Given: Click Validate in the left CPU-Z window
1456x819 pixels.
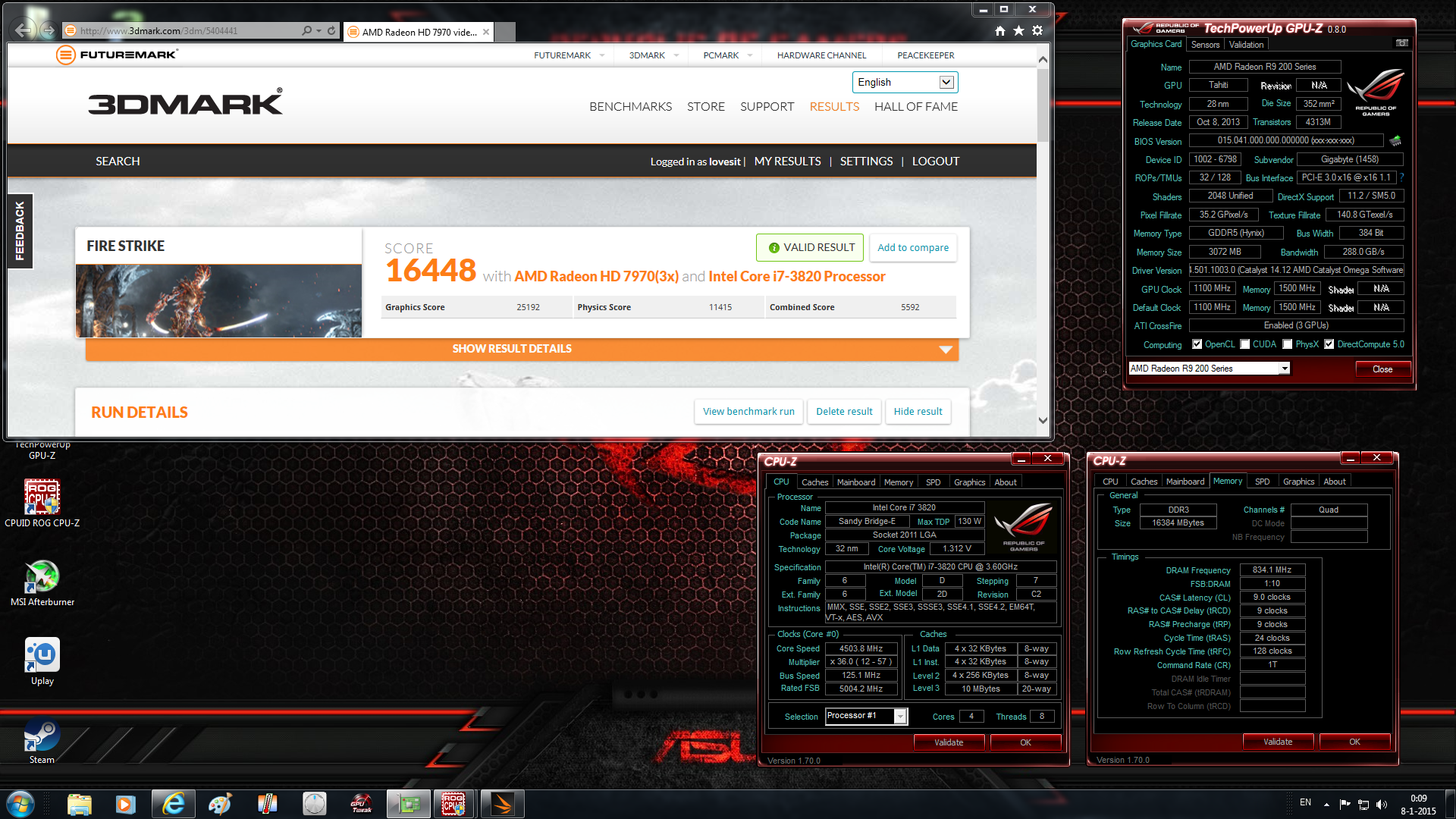Looking at the screenshot, I should click(x=949, y=742).
